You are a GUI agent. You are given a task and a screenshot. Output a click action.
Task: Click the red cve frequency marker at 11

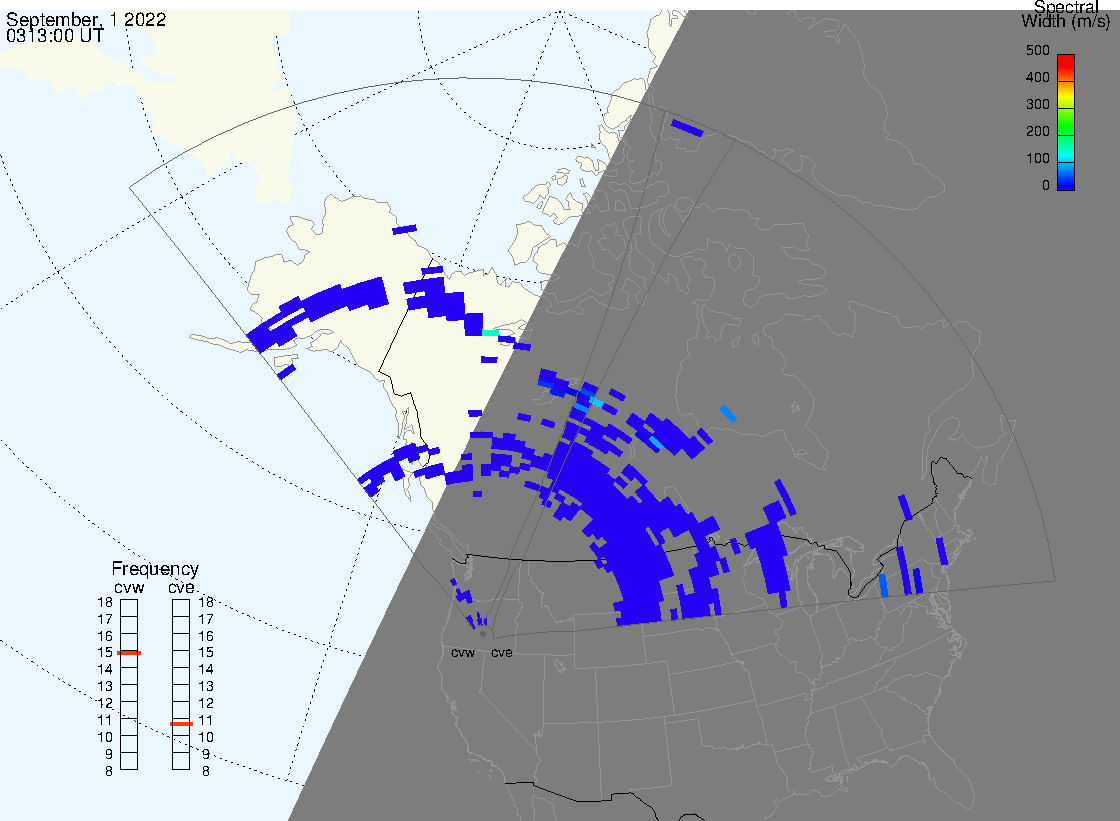coord(181,724)
